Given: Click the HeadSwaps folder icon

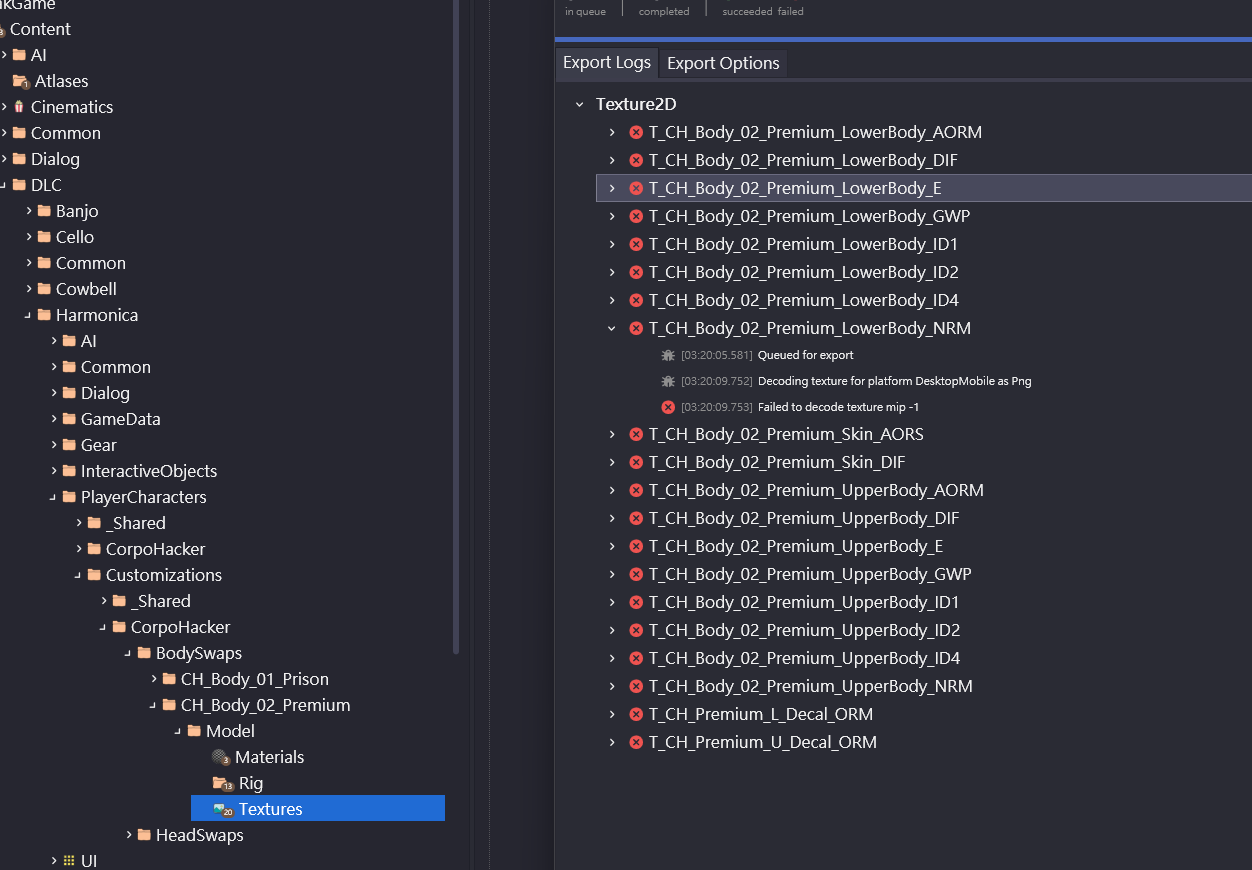Looking at the screenshot, I should tap(144, 835).
